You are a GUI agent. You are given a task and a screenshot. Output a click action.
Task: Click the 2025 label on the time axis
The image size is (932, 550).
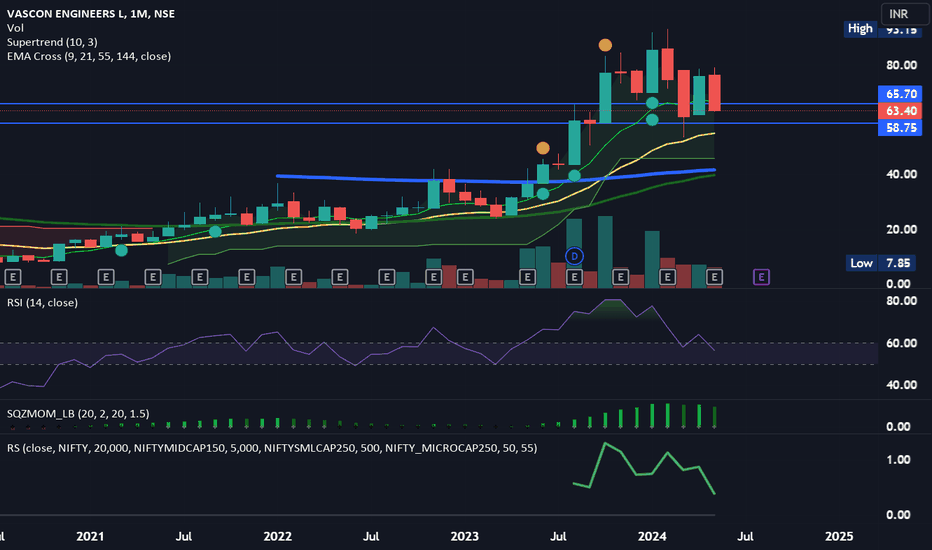839,536
